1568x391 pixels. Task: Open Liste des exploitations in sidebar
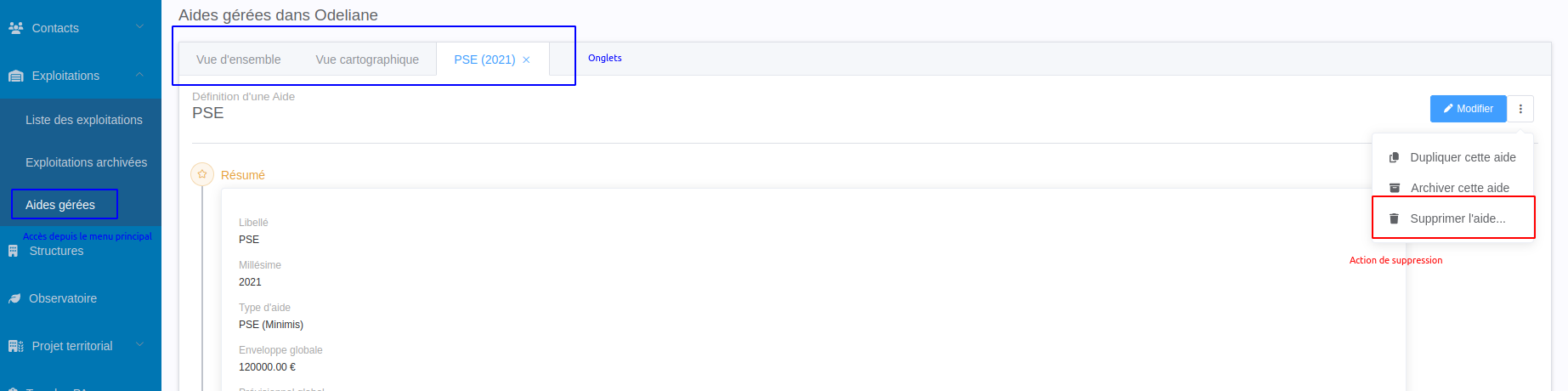tap(84, 120)
